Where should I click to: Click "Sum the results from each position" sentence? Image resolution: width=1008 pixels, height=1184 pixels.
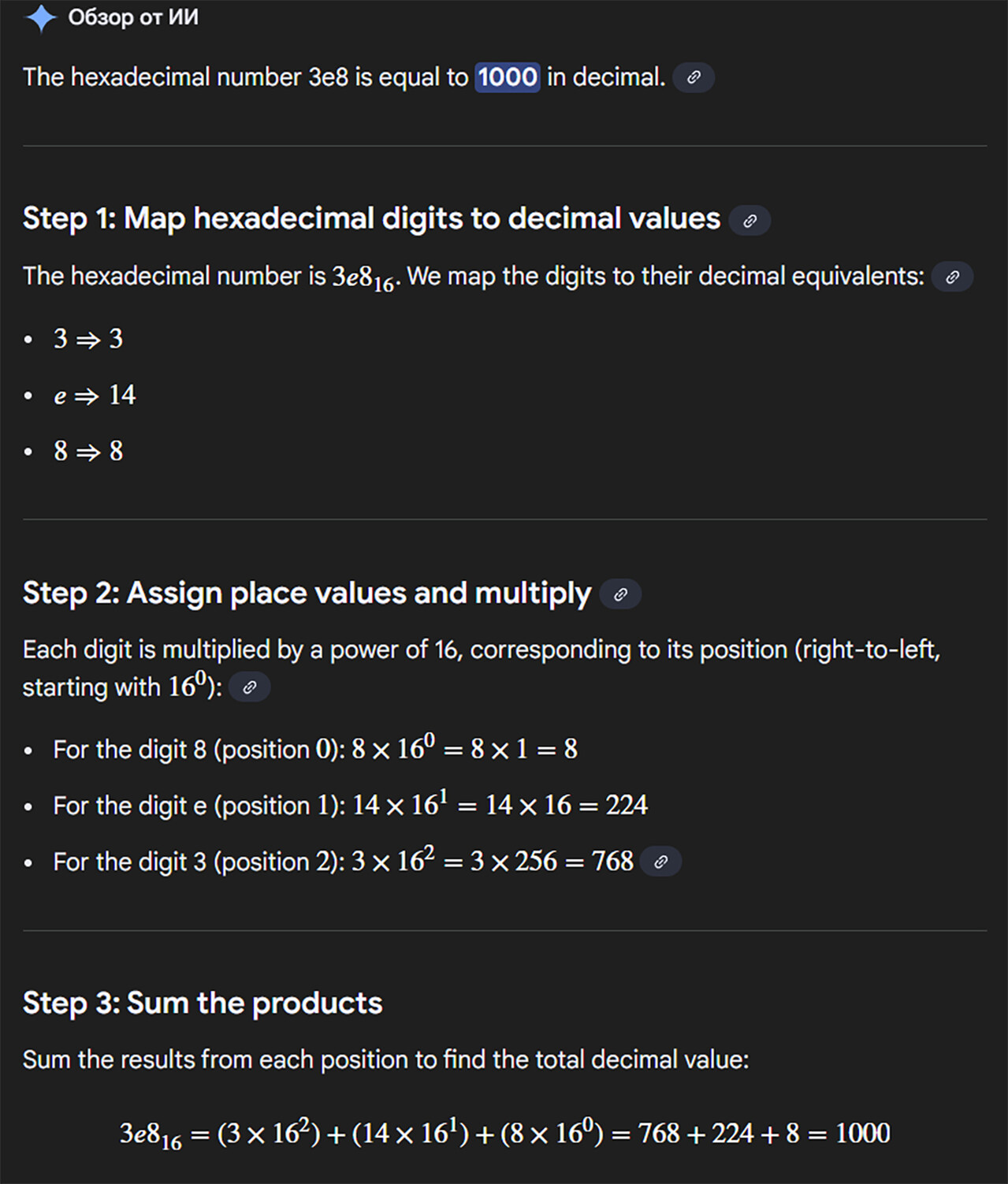coord(385,1059)
